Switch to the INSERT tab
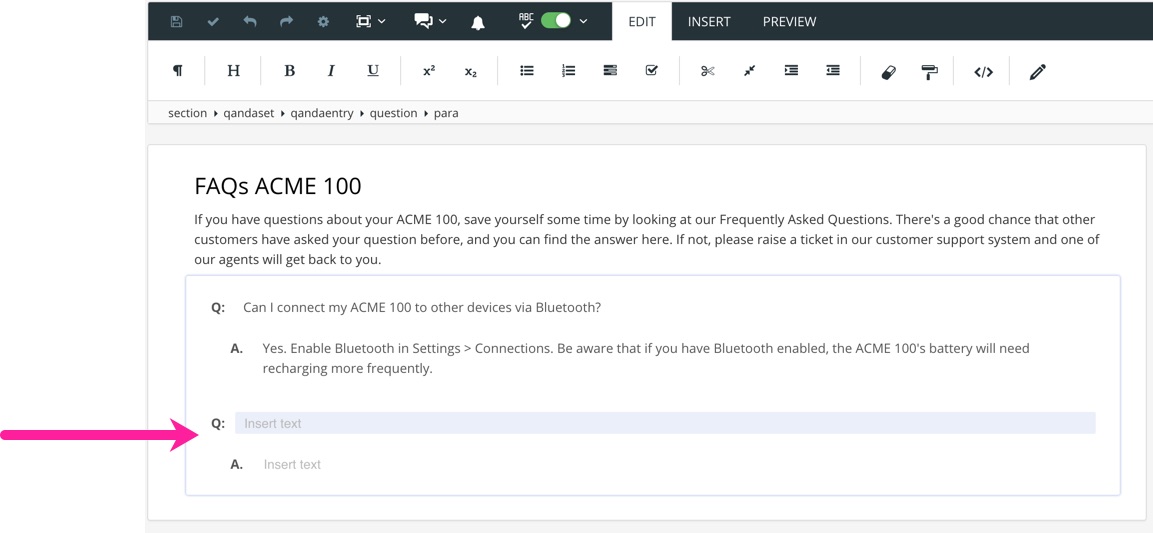The image size is (1153, 533). 709,21
